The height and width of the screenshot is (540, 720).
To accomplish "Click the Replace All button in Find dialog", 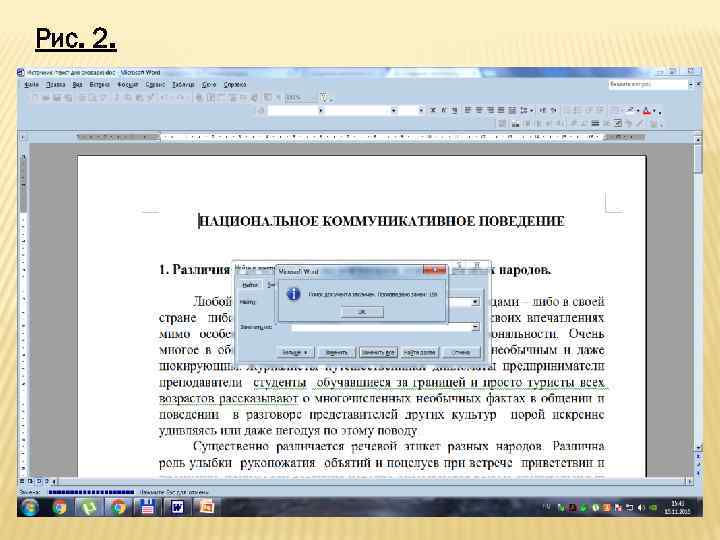I will coord(378,352).
